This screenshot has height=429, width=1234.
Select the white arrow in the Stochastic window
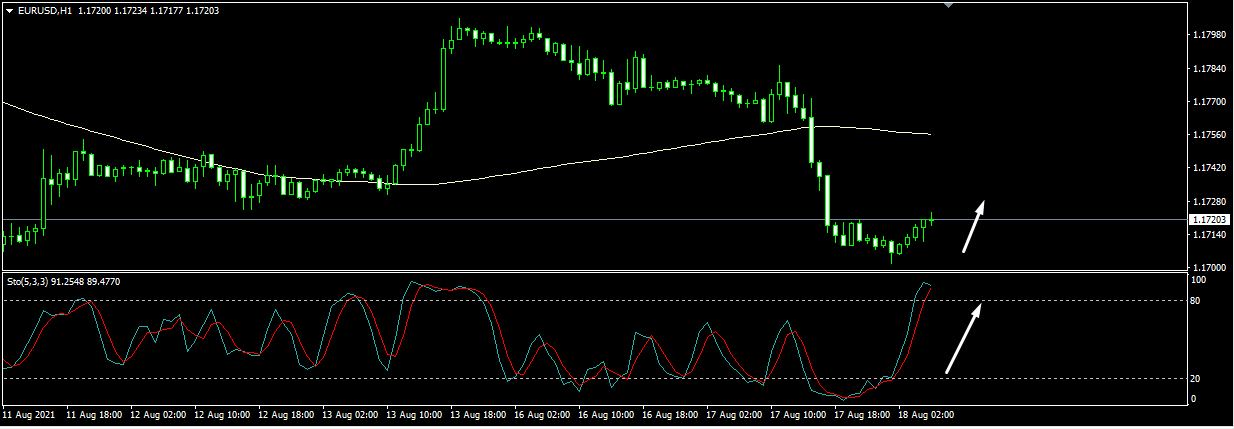(x=962, y=338)
